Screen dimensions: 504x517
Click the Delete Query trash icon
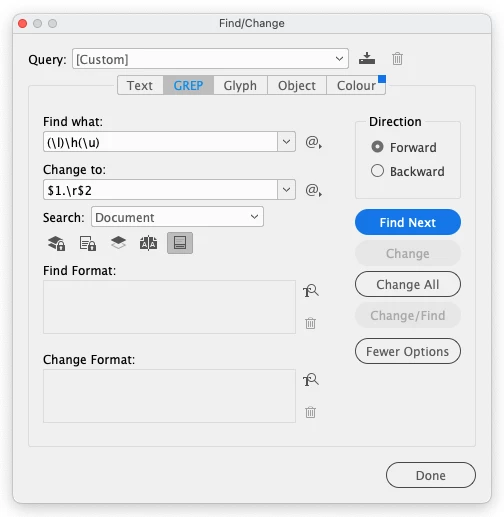click(397, 59)
